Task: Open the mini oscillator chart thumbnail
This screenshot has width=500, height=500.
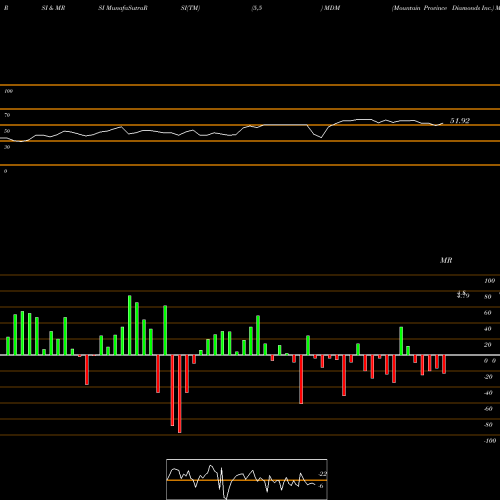Action: click(x=247, y=479)
